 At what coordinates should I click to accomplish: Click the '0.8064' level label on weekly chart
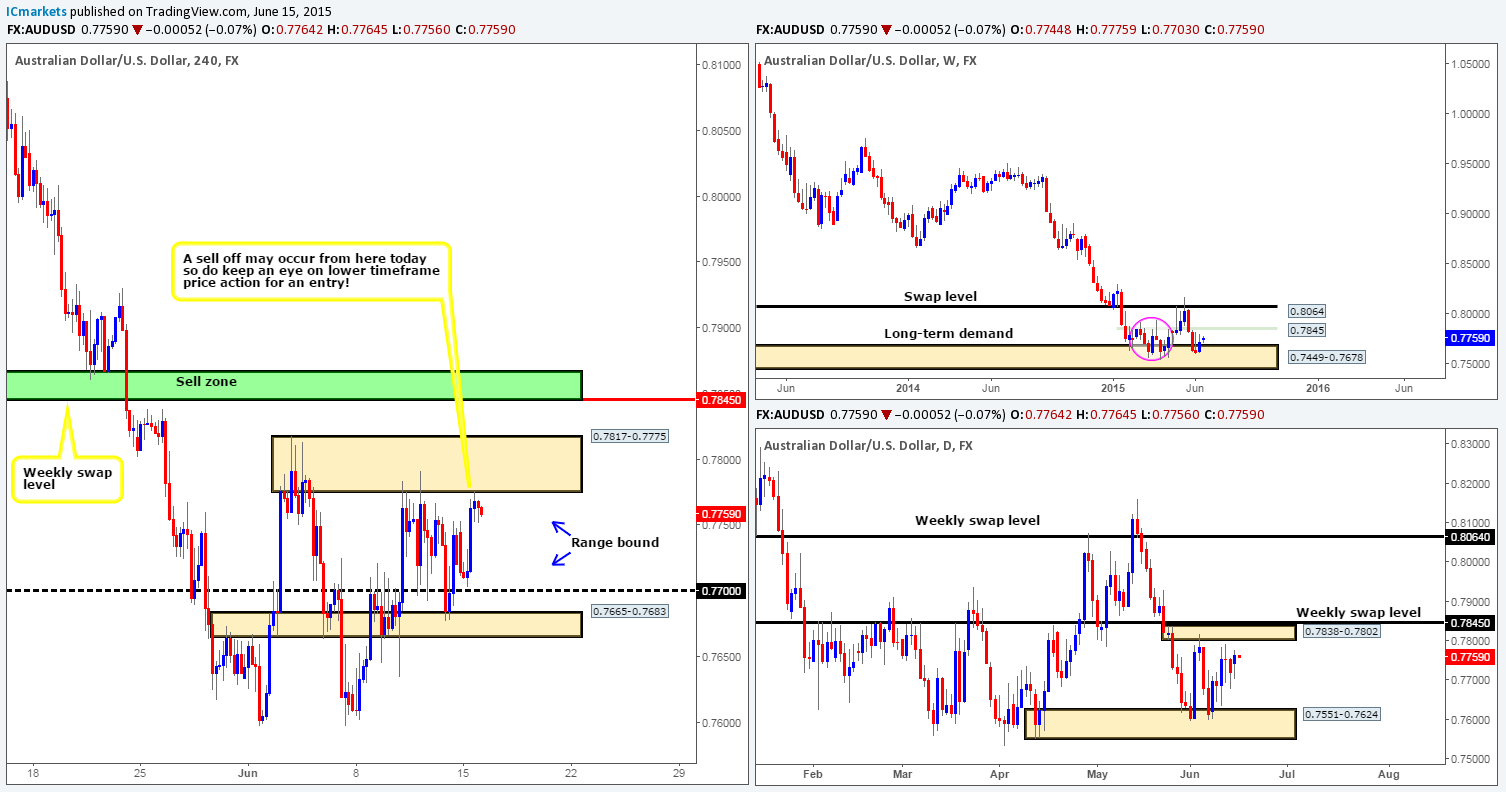1307,311
